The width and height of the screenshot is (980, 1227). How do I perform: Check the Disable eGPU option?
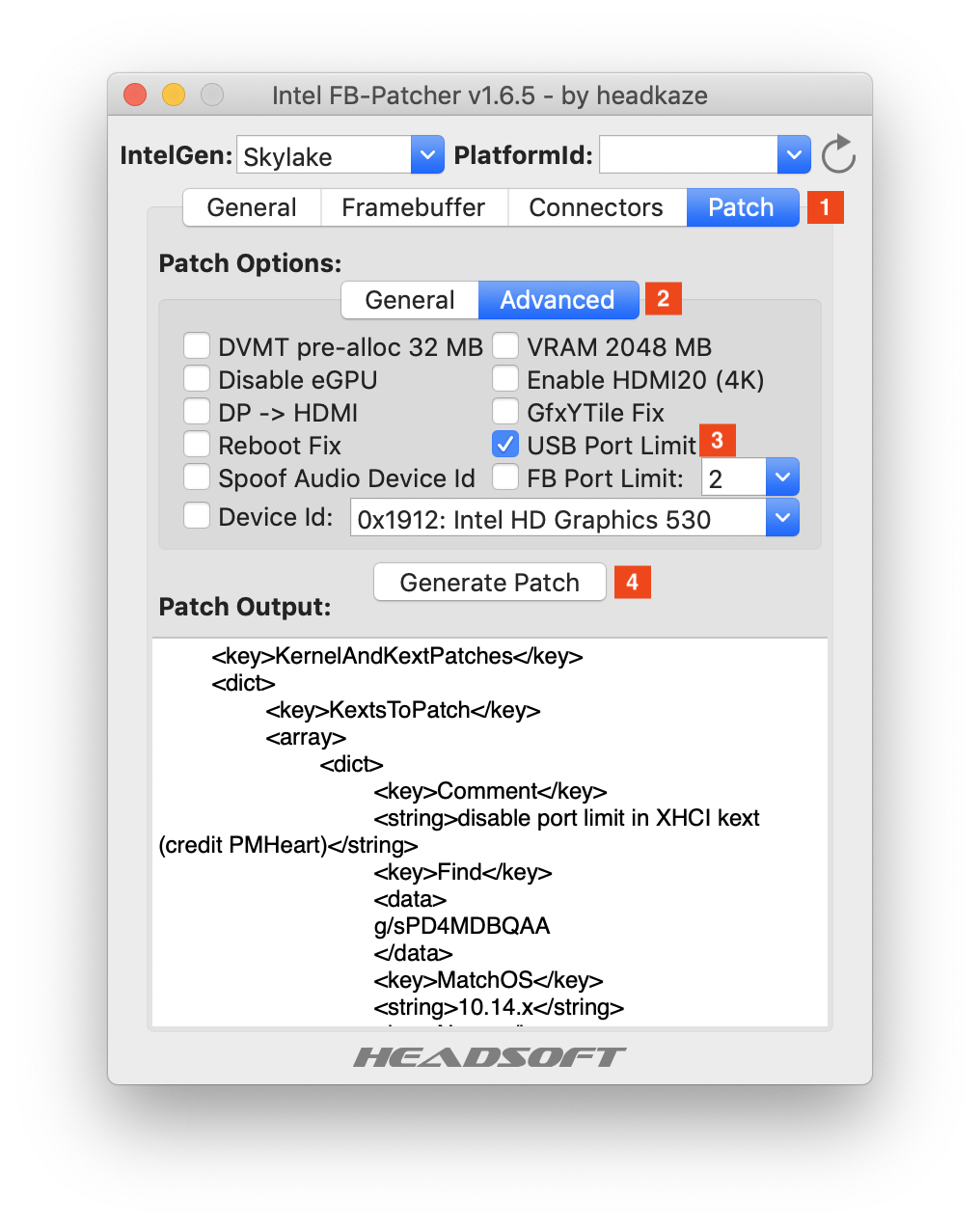click(x=197, y=378)
